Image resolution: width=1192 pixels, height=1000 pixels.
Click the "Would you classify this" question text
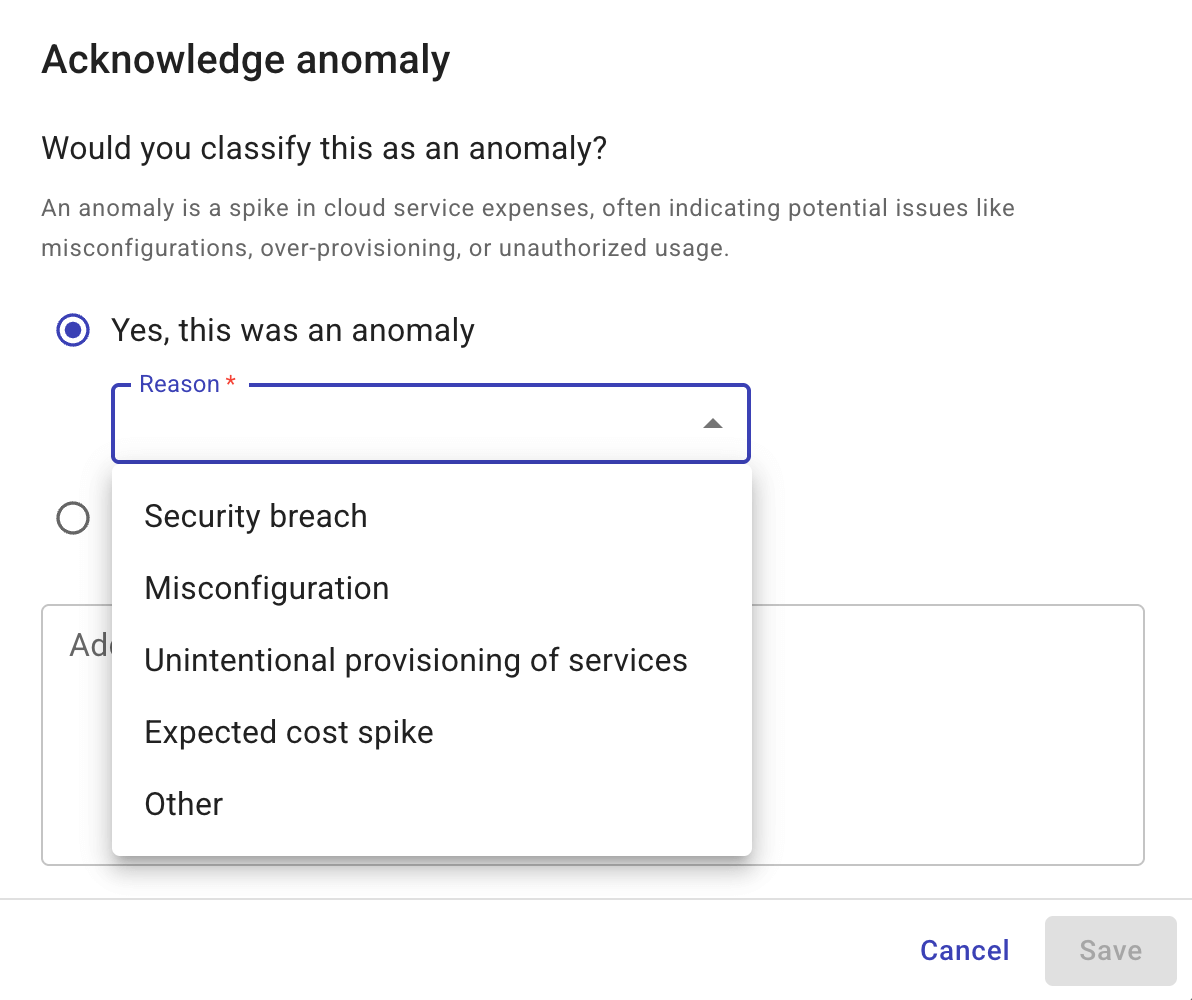[324, 149]
